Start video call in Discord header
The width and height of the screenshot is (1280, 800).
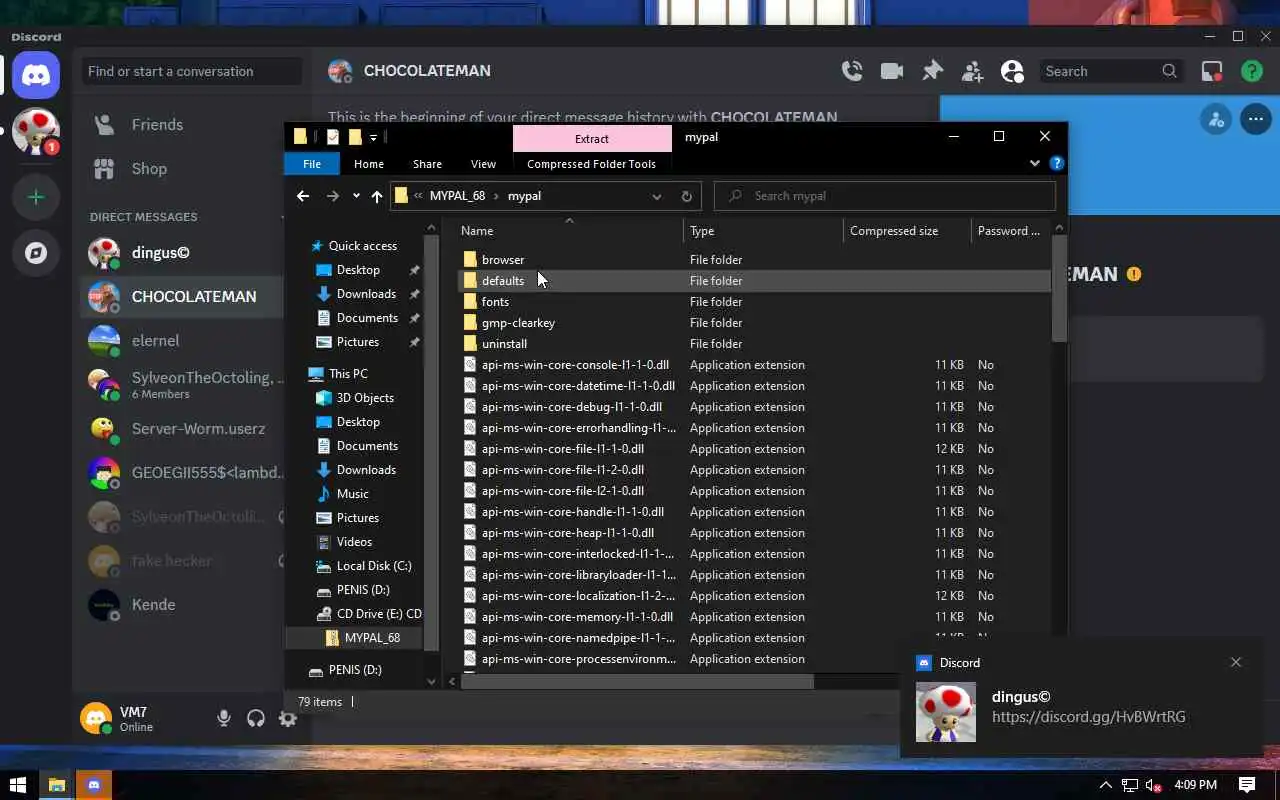pos(891,71)
